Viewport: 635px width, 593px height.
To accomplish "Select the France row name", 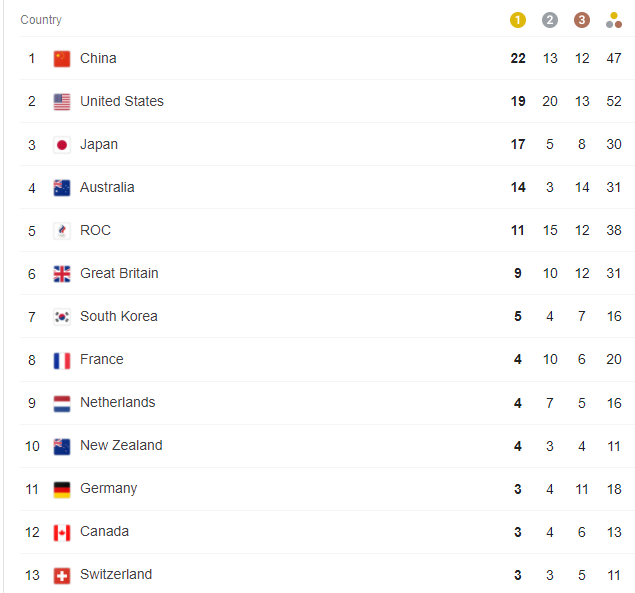I will [x=102, y=359].
